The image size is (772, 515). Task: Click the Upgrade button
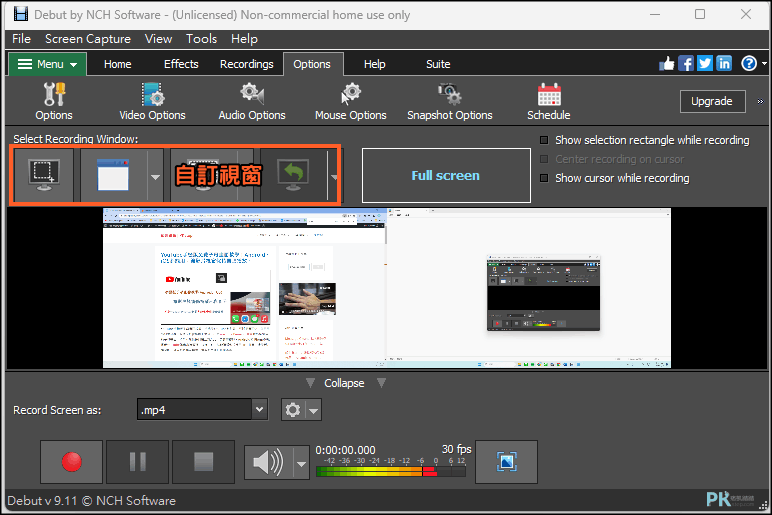(712, 101)
